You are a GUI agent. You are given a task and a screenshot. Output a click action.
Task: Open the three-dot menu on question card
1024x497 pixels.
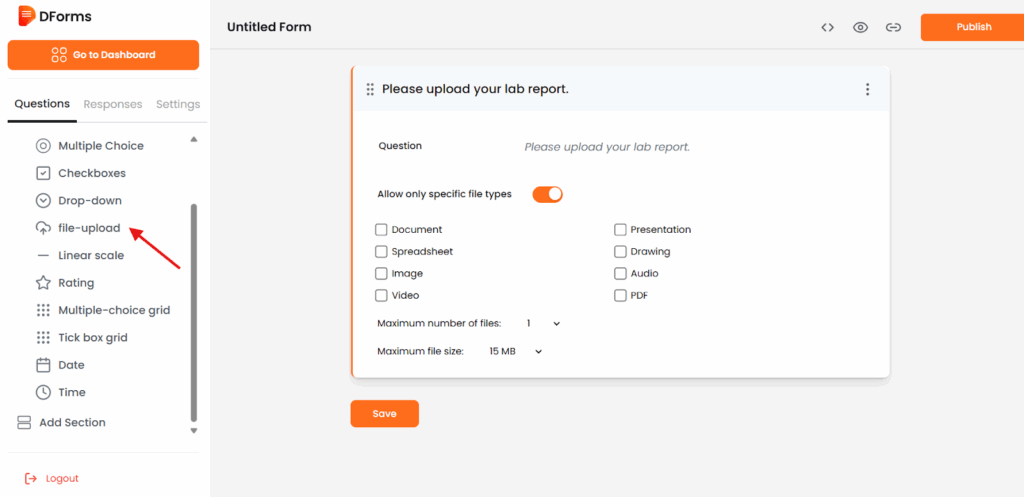(867, 89)
